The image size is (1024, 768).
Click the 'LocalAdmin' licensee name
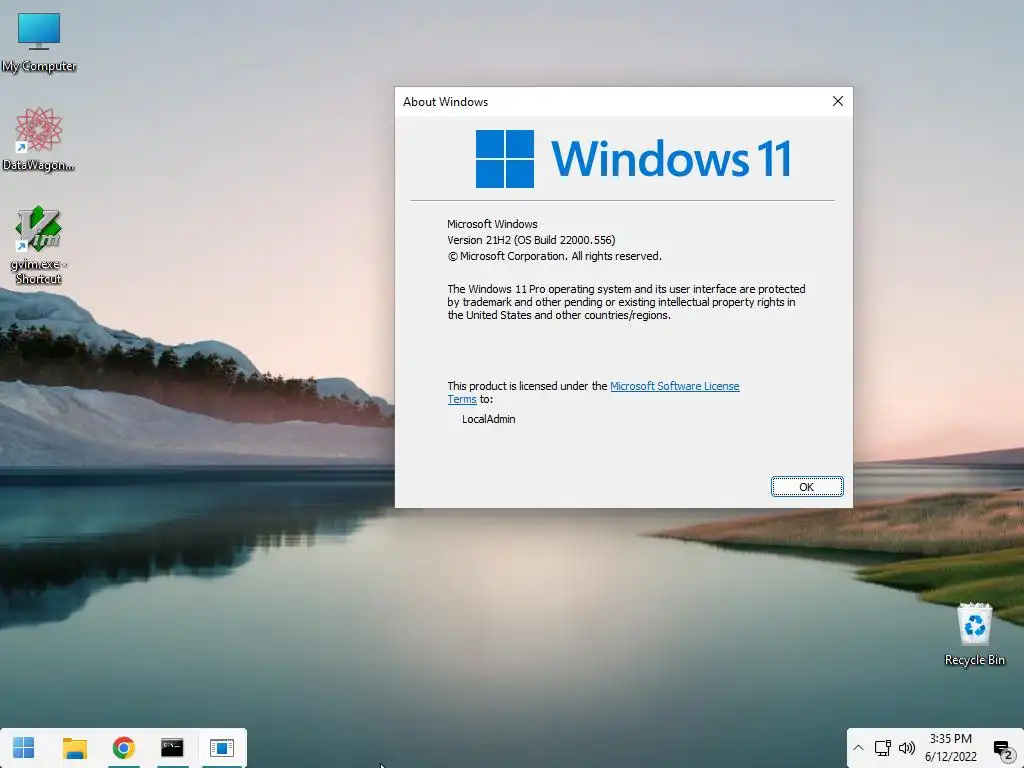[488, 419]
